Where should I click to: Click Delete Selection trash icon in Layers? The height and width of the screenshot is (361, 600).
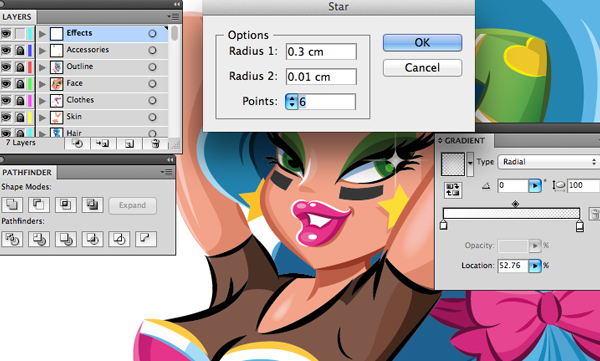click(155, 144)
